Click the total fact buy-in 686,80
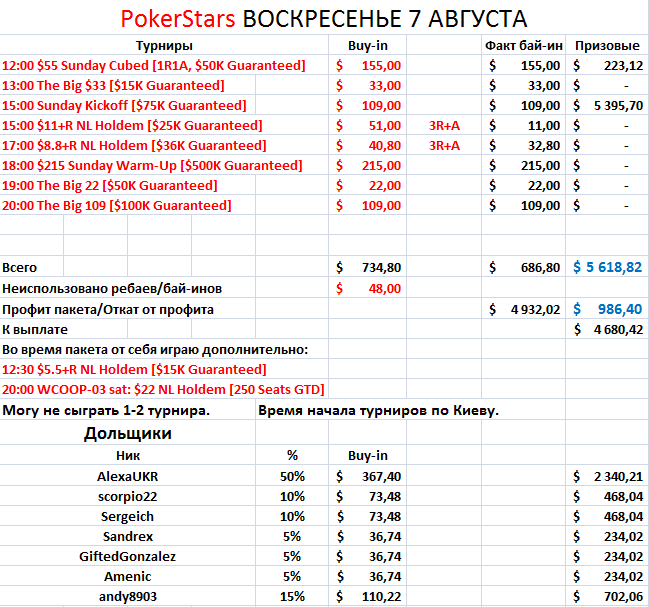This screenshot has width=649, height=607. [x=540, y=267]
